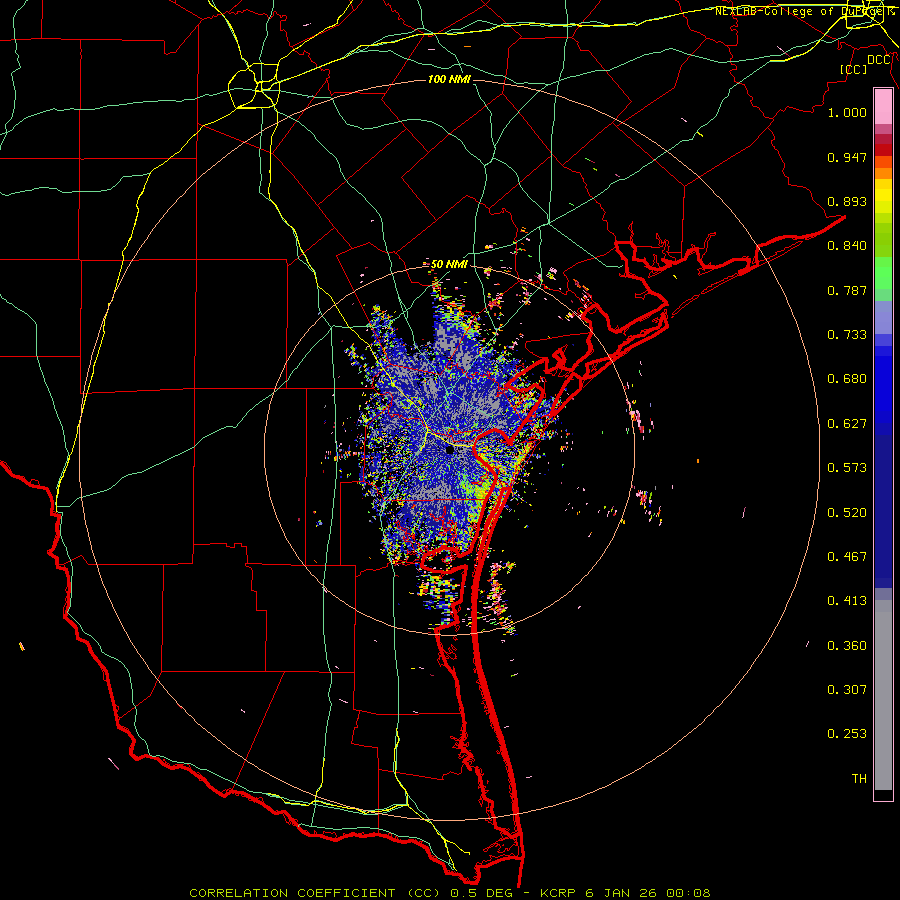Click the 0.733 scale value

click(847, 335)
